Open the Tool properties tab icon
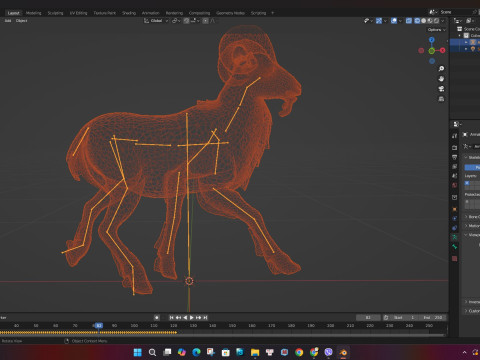480x360 pixels. tap(455, 136)
